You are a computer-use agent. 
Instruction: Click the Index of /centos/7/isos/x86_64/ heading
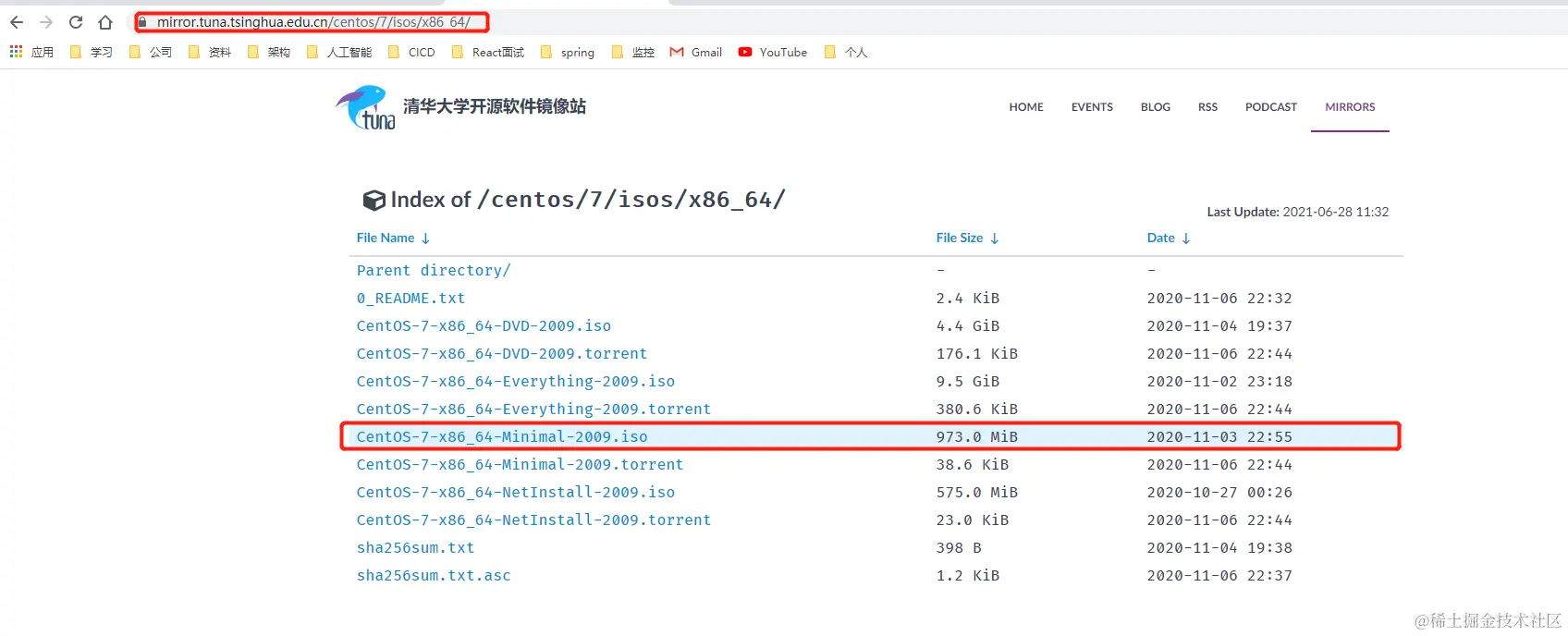click(574, 200)
